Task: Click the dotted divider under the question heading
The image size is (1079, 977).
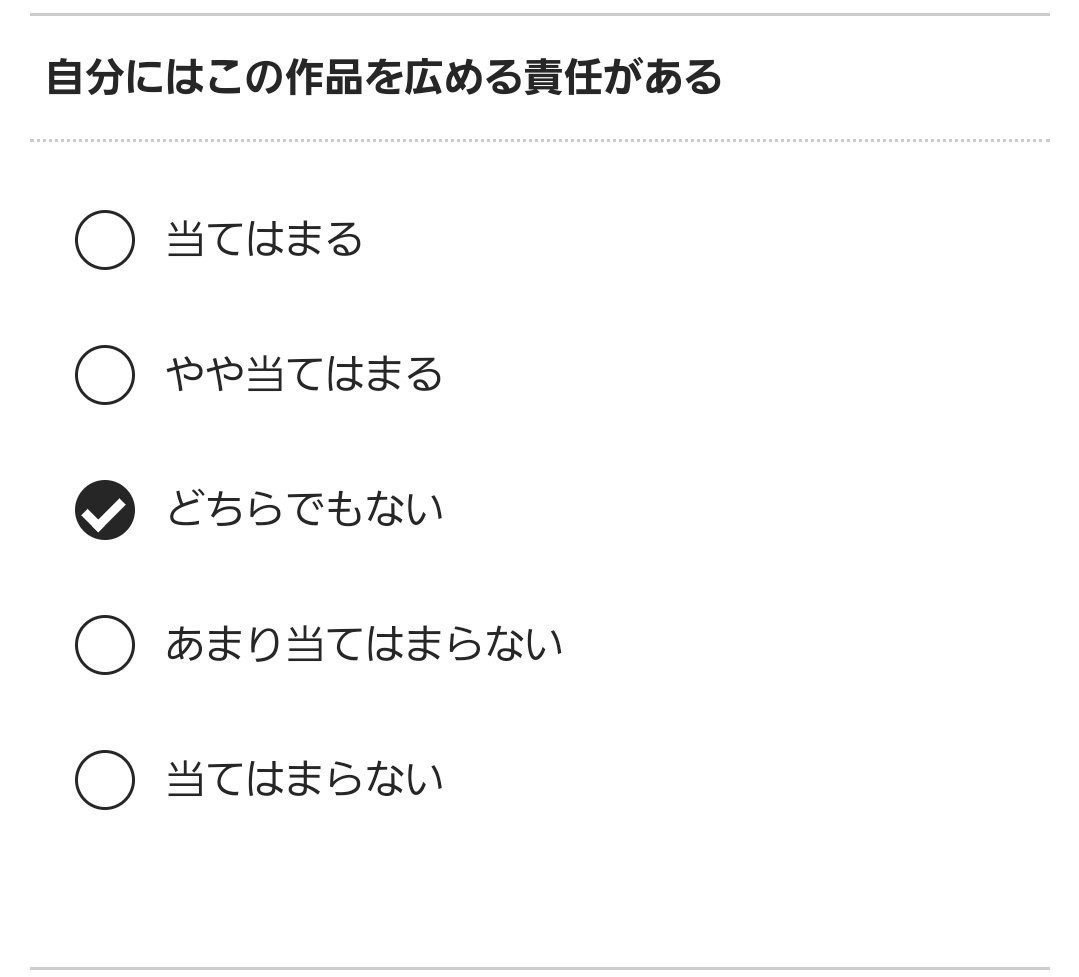Action: (x=540, y=141)
